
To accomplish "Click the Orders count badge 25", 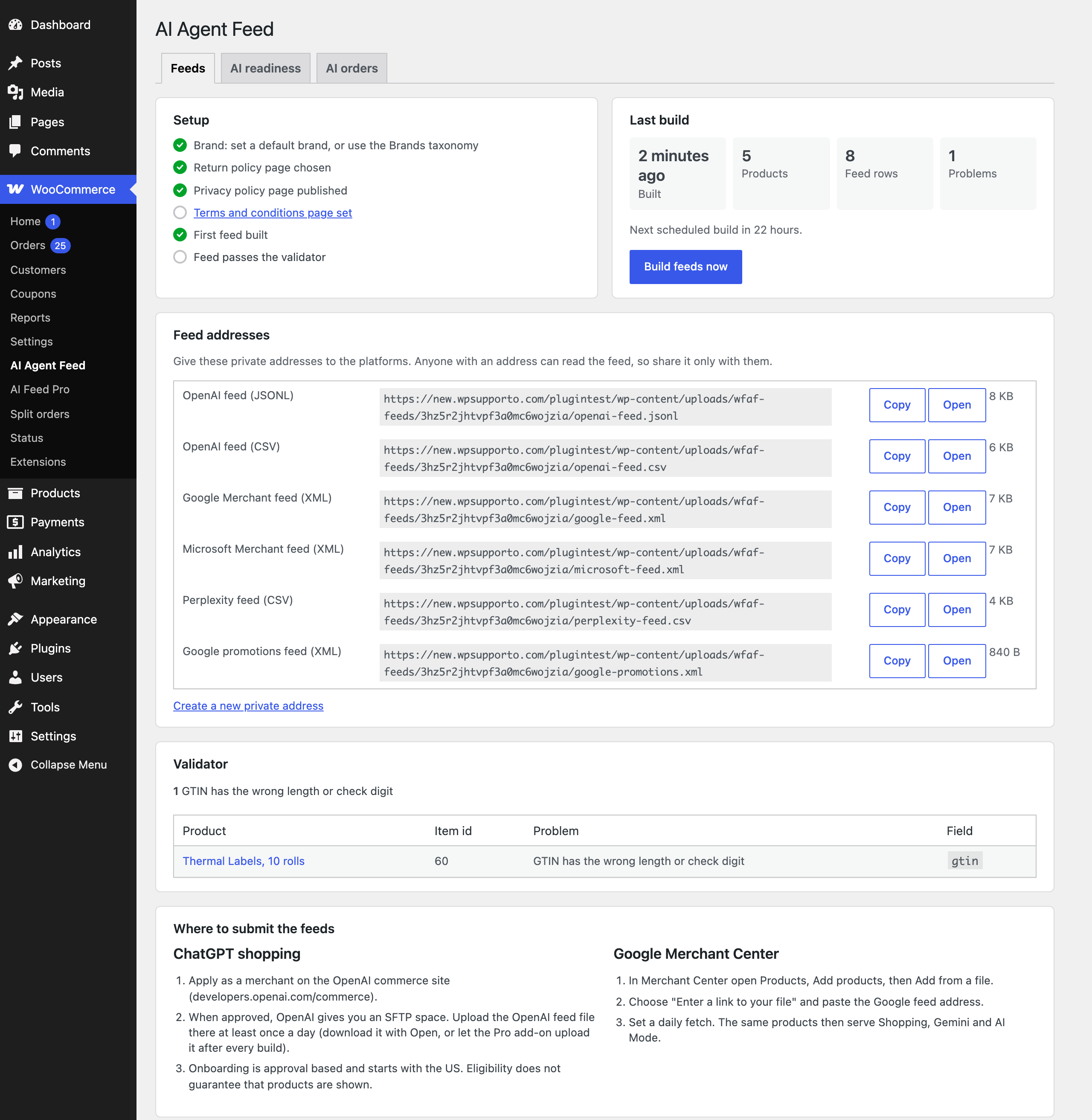I will pos(60,245).
